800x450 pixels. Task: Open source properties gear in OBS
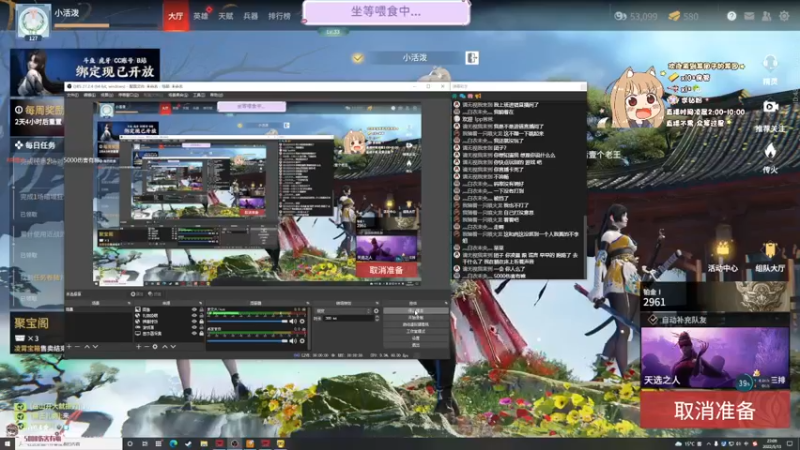pos(155,346)
